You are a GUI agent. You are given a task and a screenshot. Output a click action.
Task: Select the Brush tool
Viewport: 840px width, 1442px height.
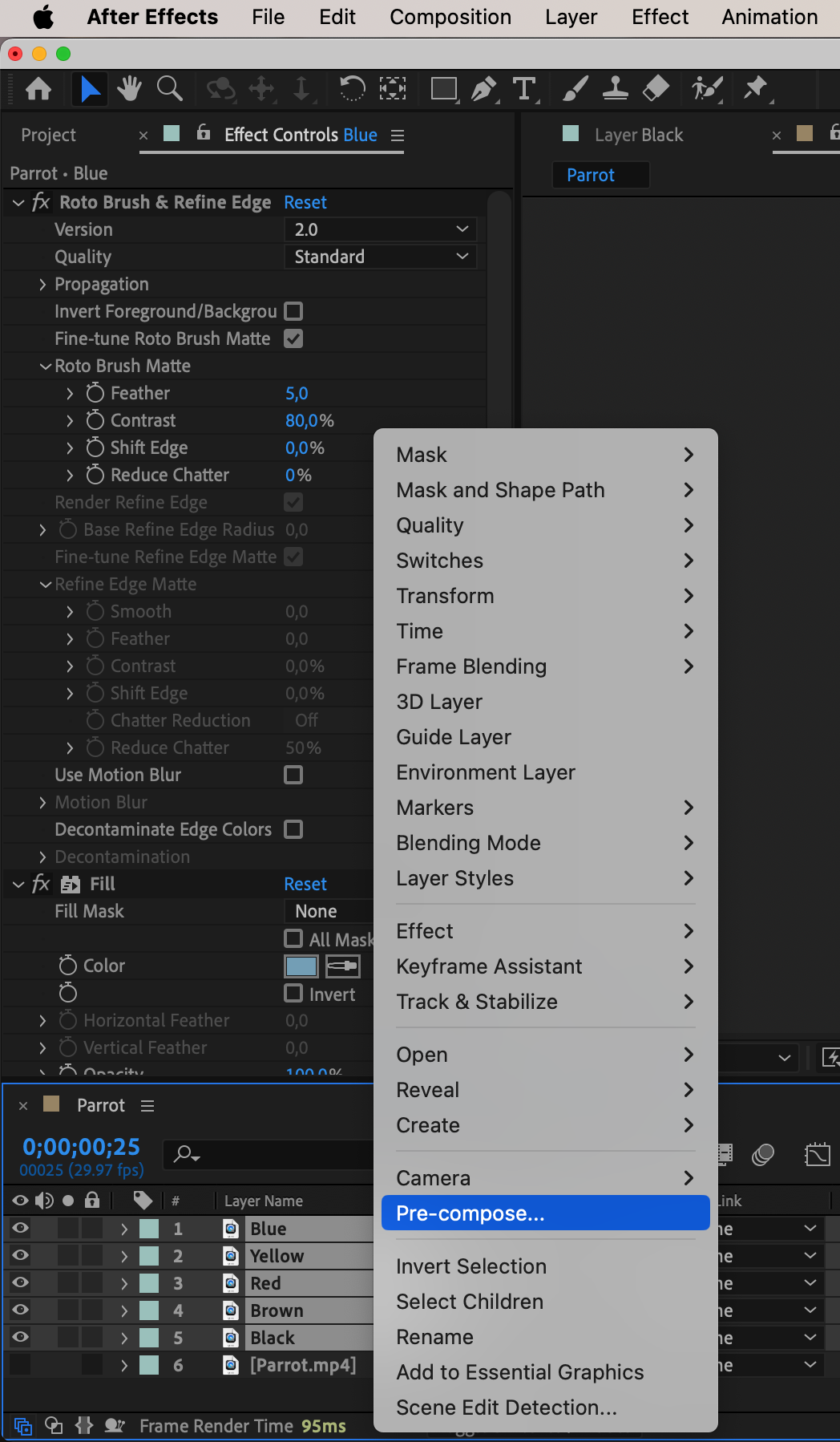575,89
